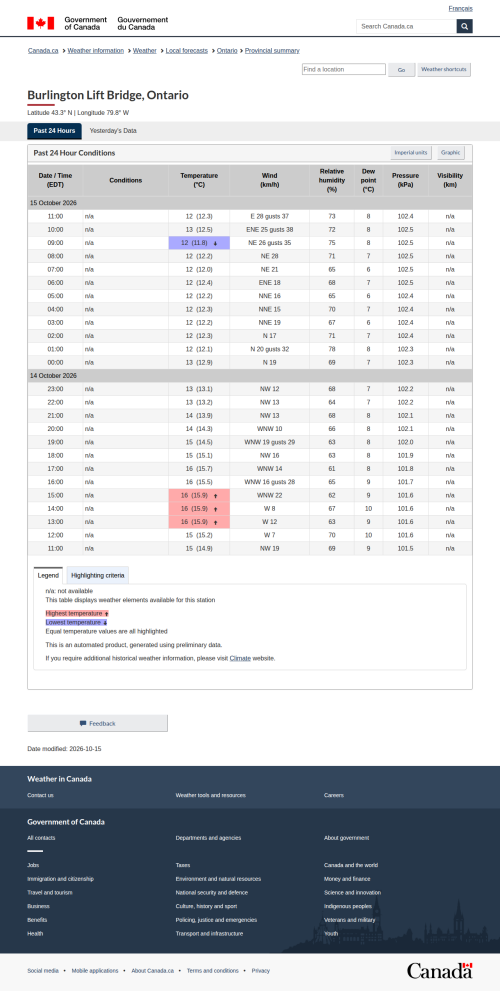Open About government link

coord(346,838)
